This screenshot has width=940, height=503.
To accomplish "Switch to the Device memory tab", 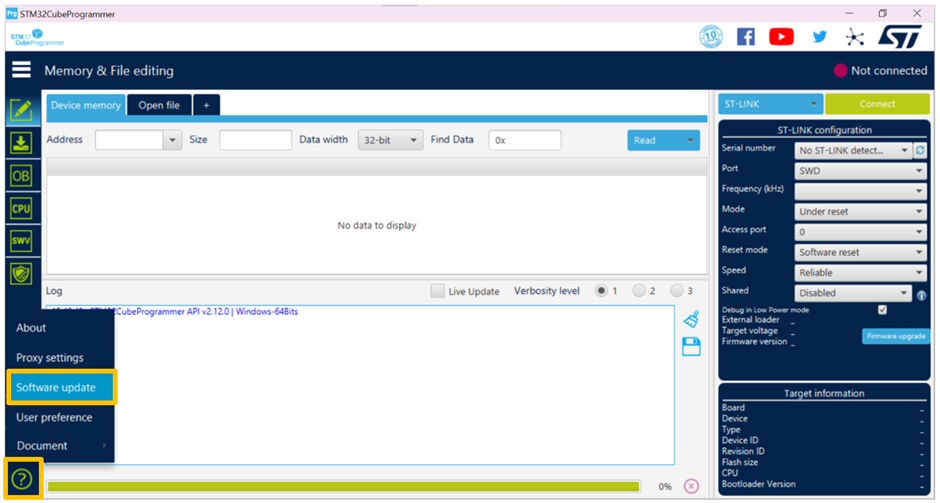I will click(86, 105).
